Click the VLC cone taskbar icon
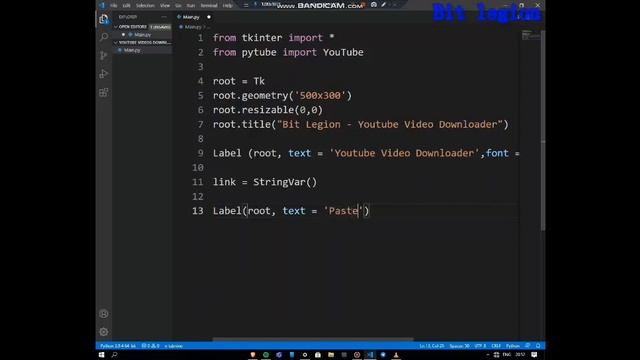Screen dimensions: 640x360 tap(396, 355)
